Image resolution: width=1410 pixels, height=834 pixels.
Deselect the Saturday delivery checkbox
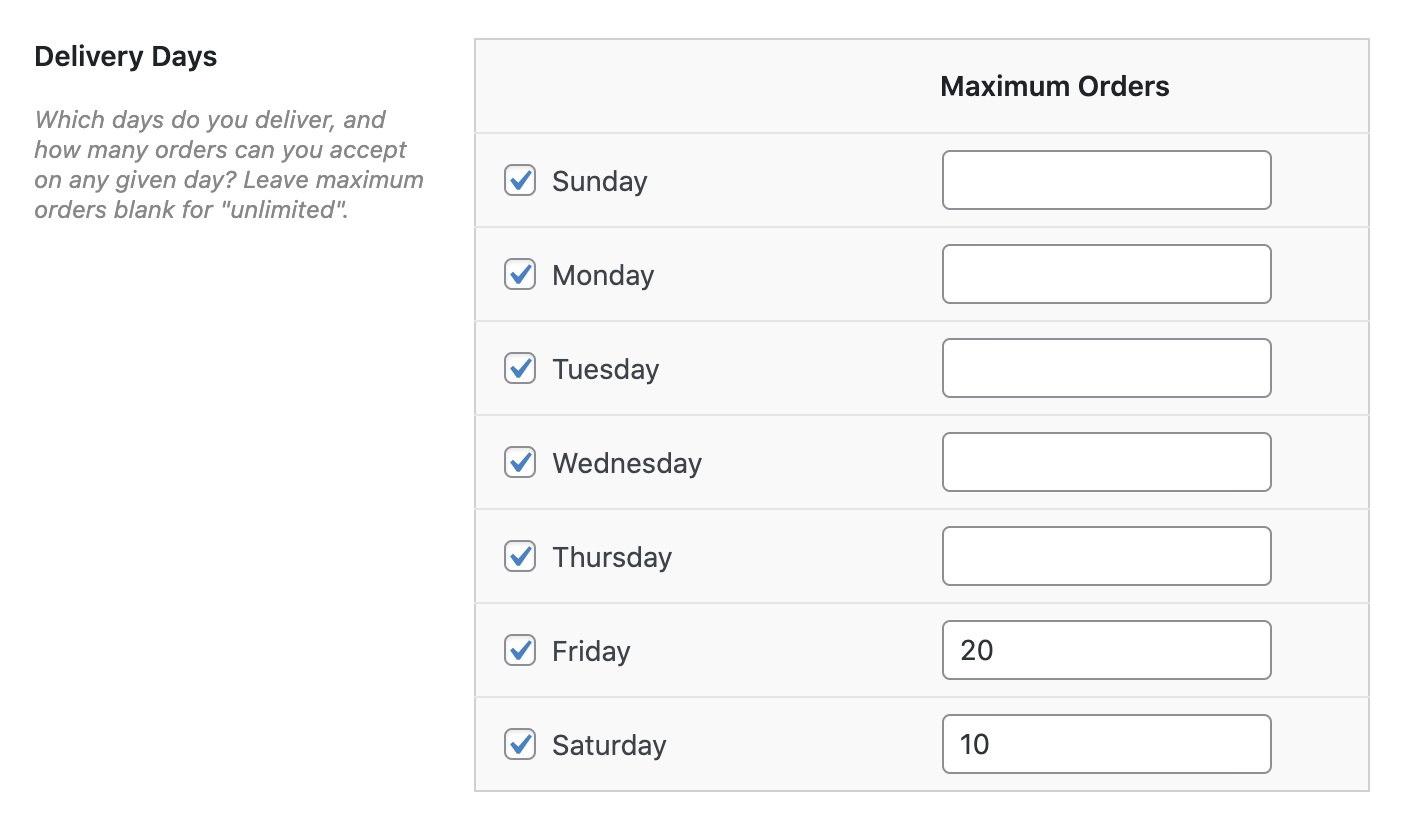point(520,745)
